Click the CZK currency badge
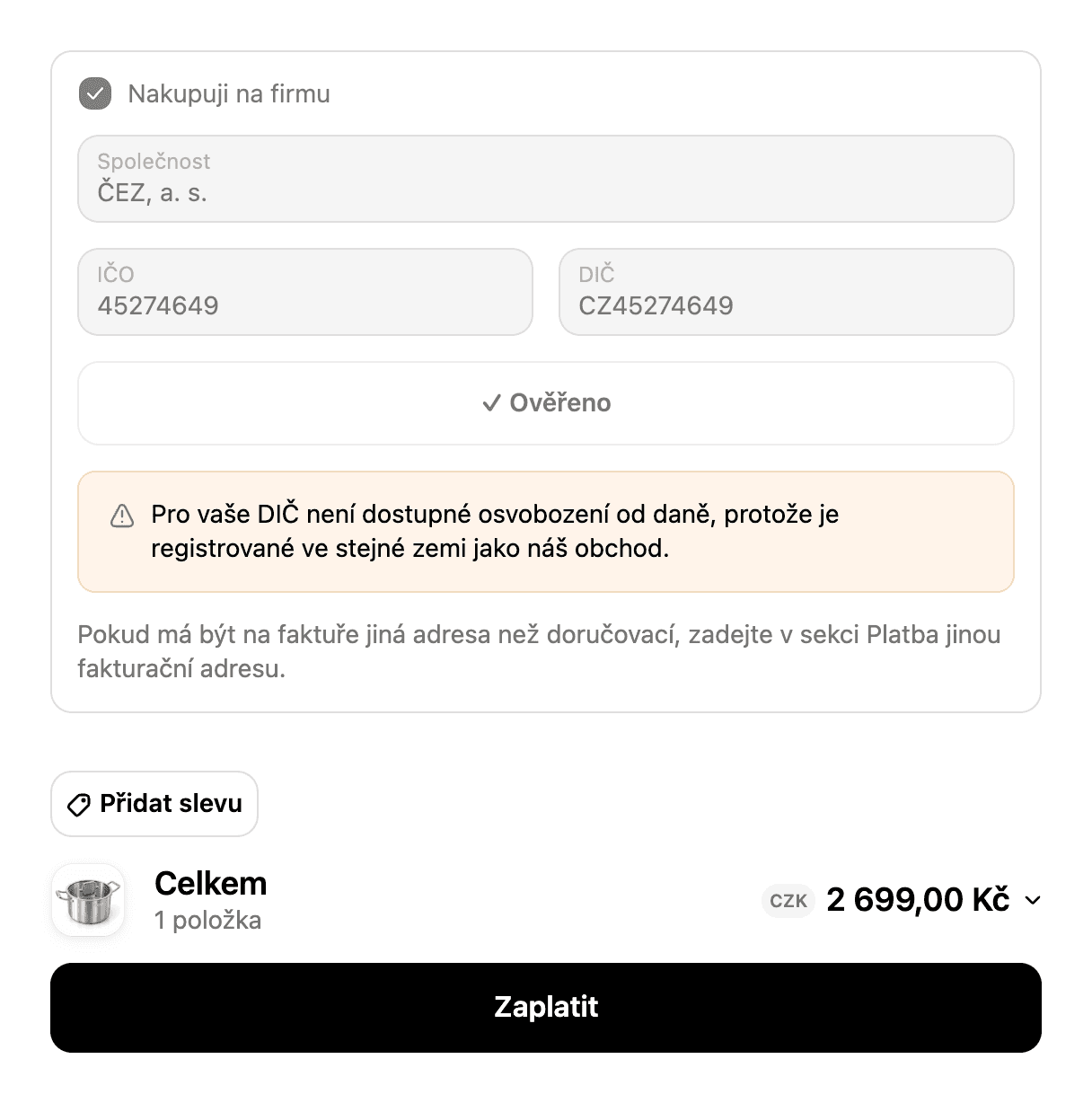This screenshot has width=1092, height=1103. pyautogui.click(x=788, y=901)
